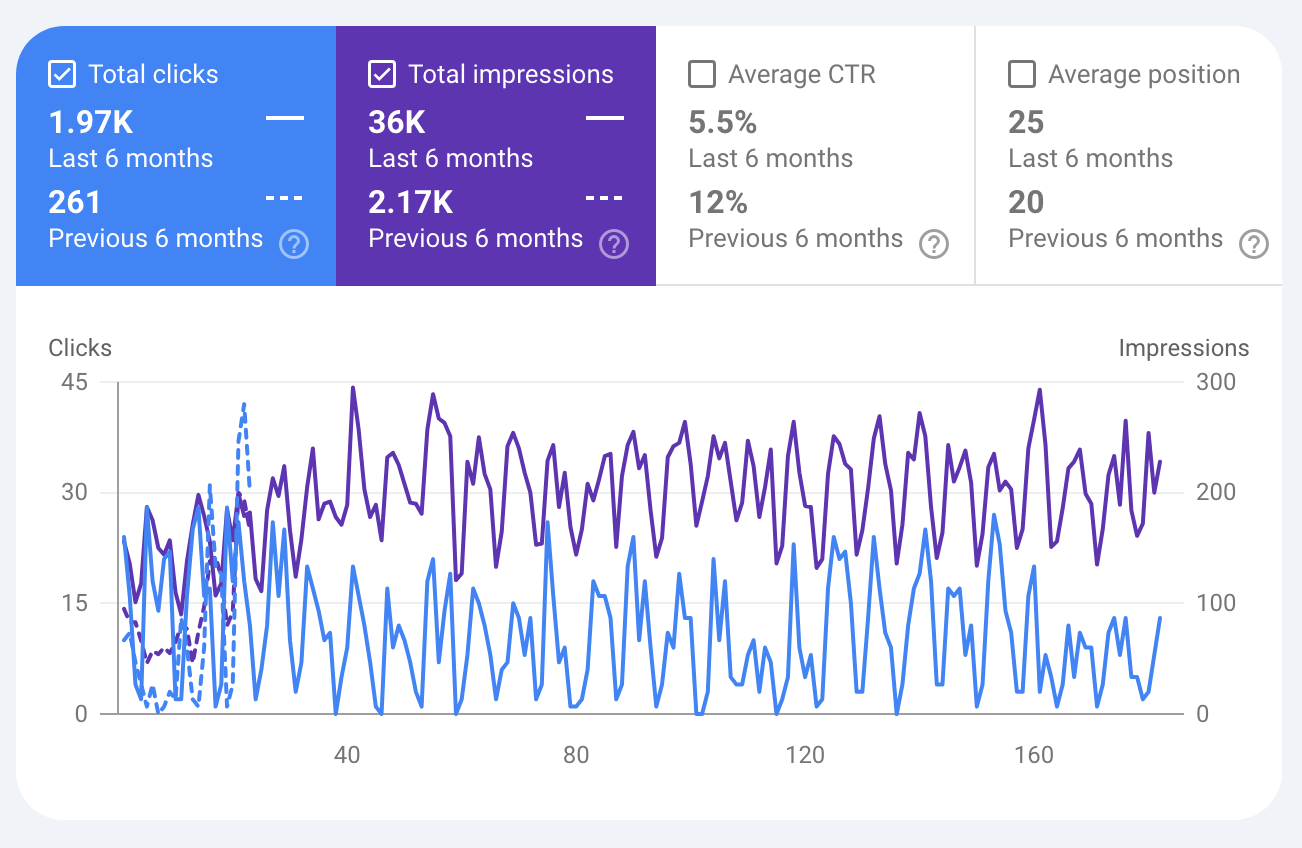This screenshot has width=1302, height=848.
Task: Open help icon in Total impressions card
Action: pos(613,244)
